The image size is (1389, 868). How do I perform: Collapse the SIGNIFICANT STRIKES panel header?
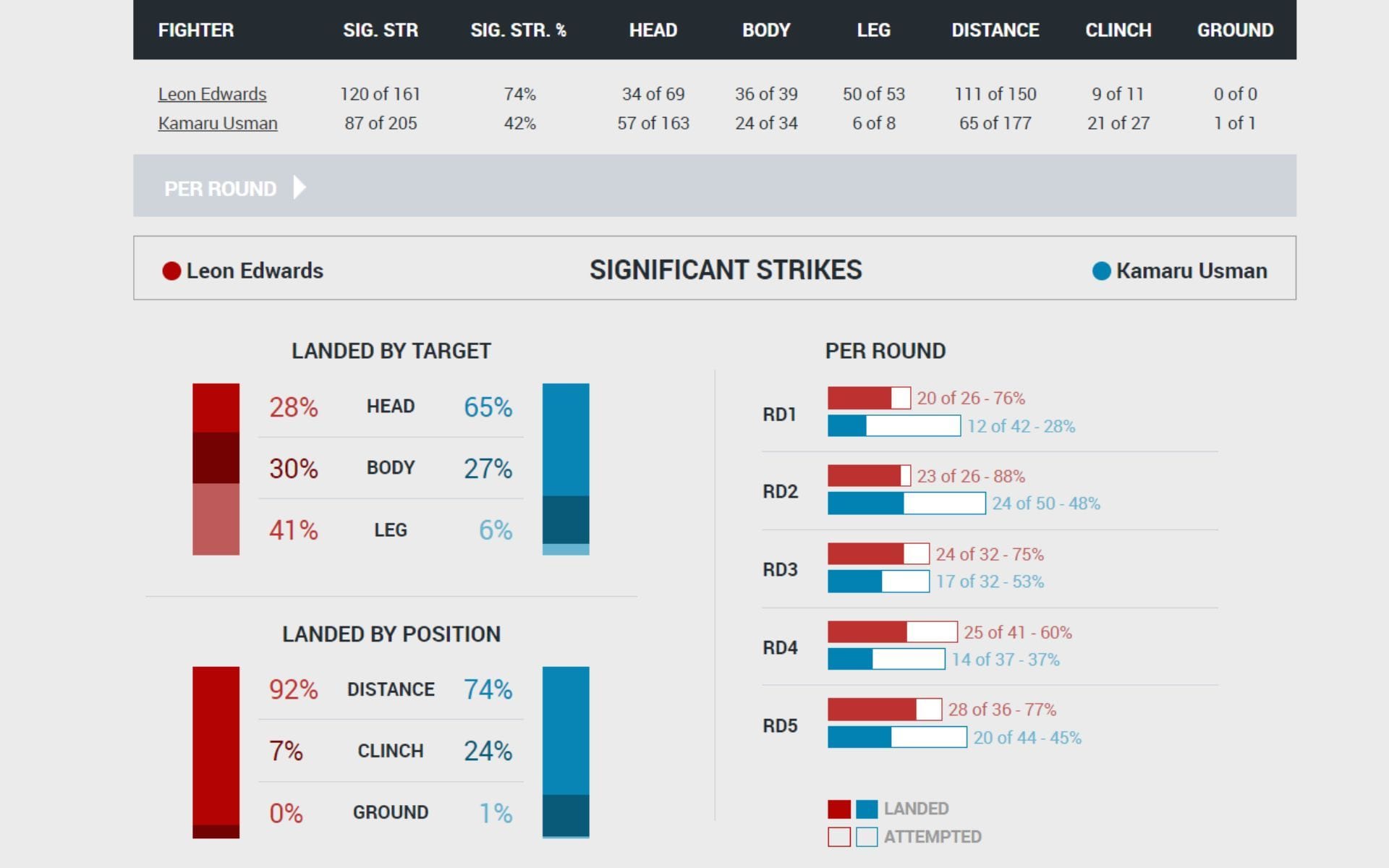[726, 269]
